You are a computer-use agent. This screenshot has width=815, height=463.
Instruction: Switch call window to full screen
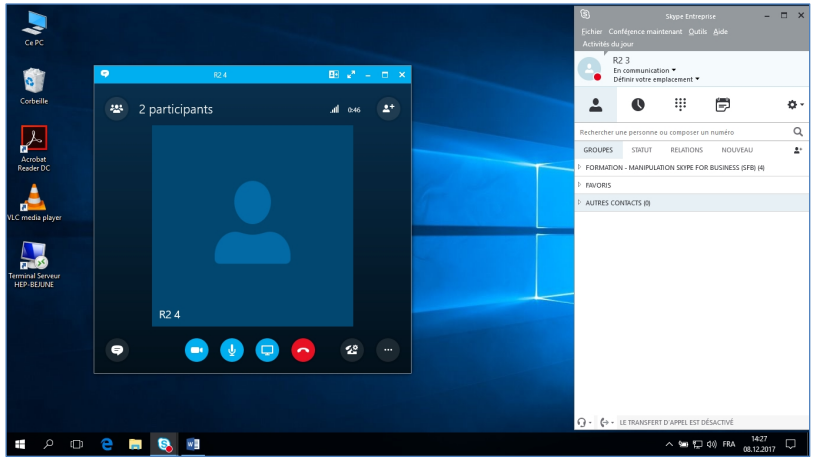click(x=351, y=74)
